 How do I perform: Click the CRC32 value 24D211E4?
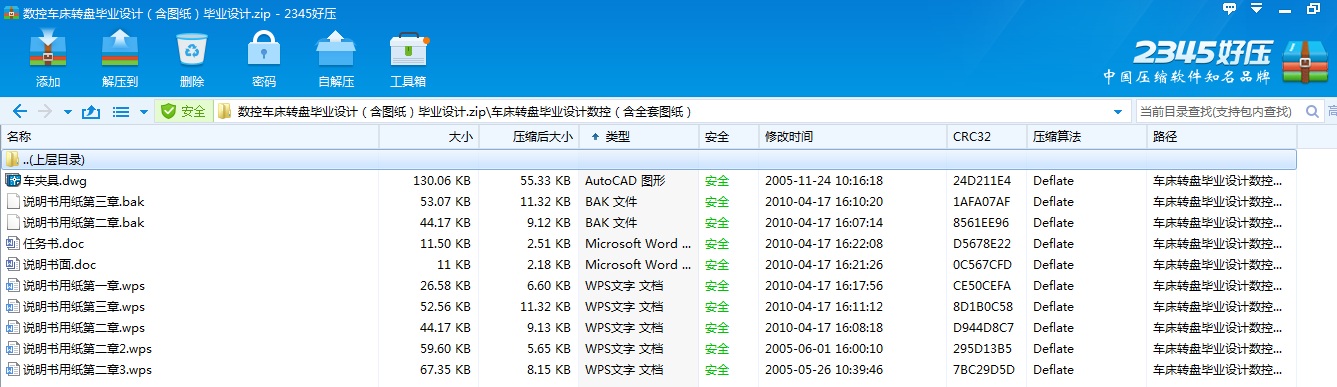[x=982, y=181]
